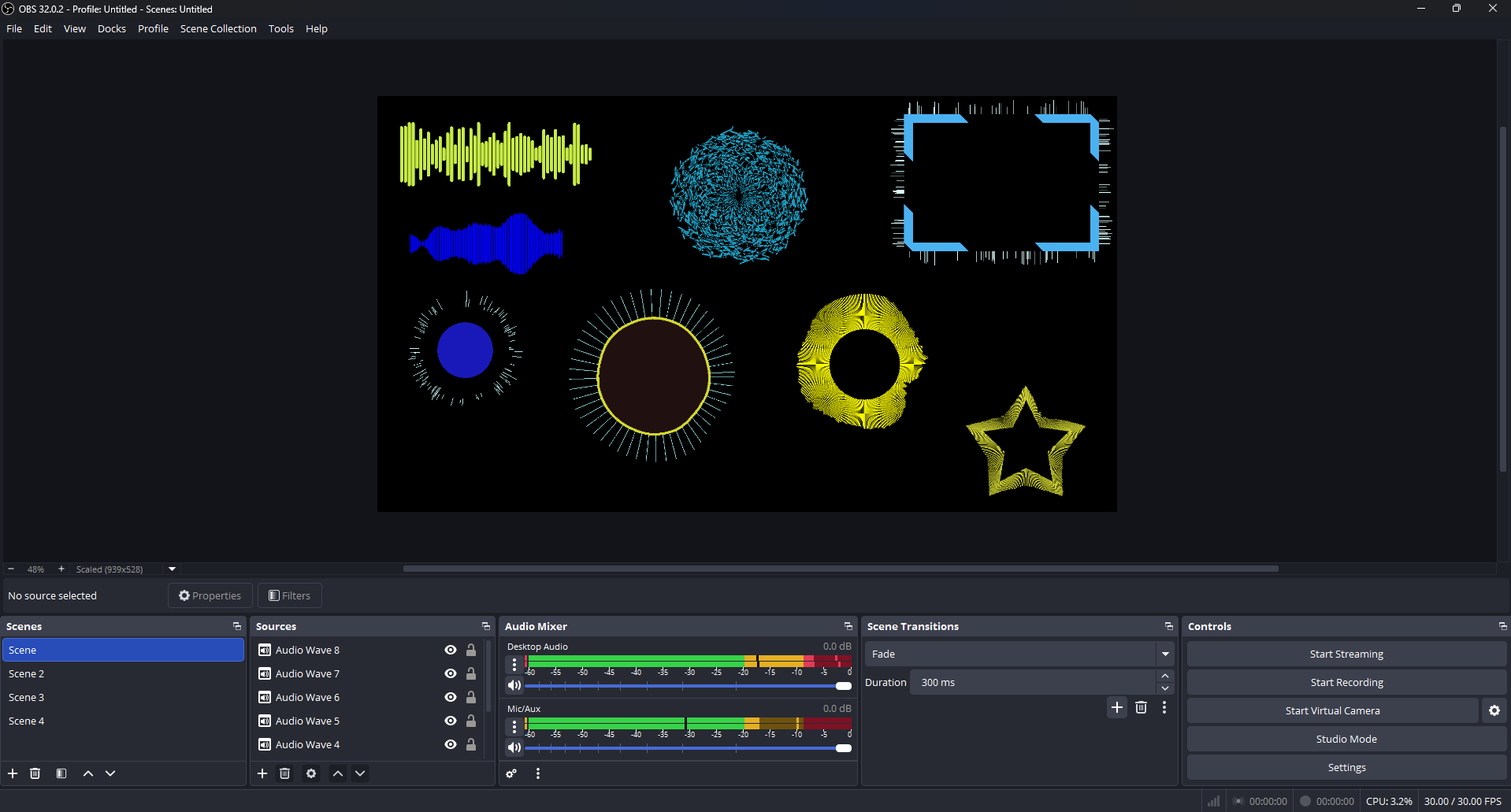Mute Desktop Audio with the speaker icon
The width and height of the screenshot is (1511, 812).
(514, 684)
